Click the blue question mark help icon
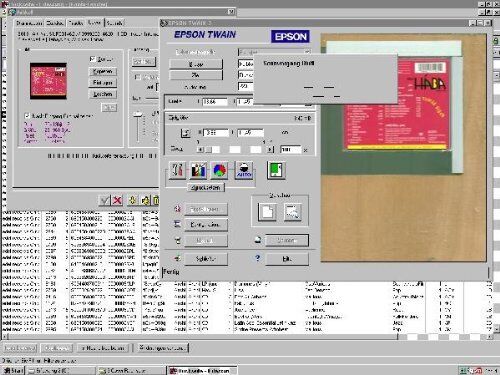500x375 pixels. coord(257,258)
